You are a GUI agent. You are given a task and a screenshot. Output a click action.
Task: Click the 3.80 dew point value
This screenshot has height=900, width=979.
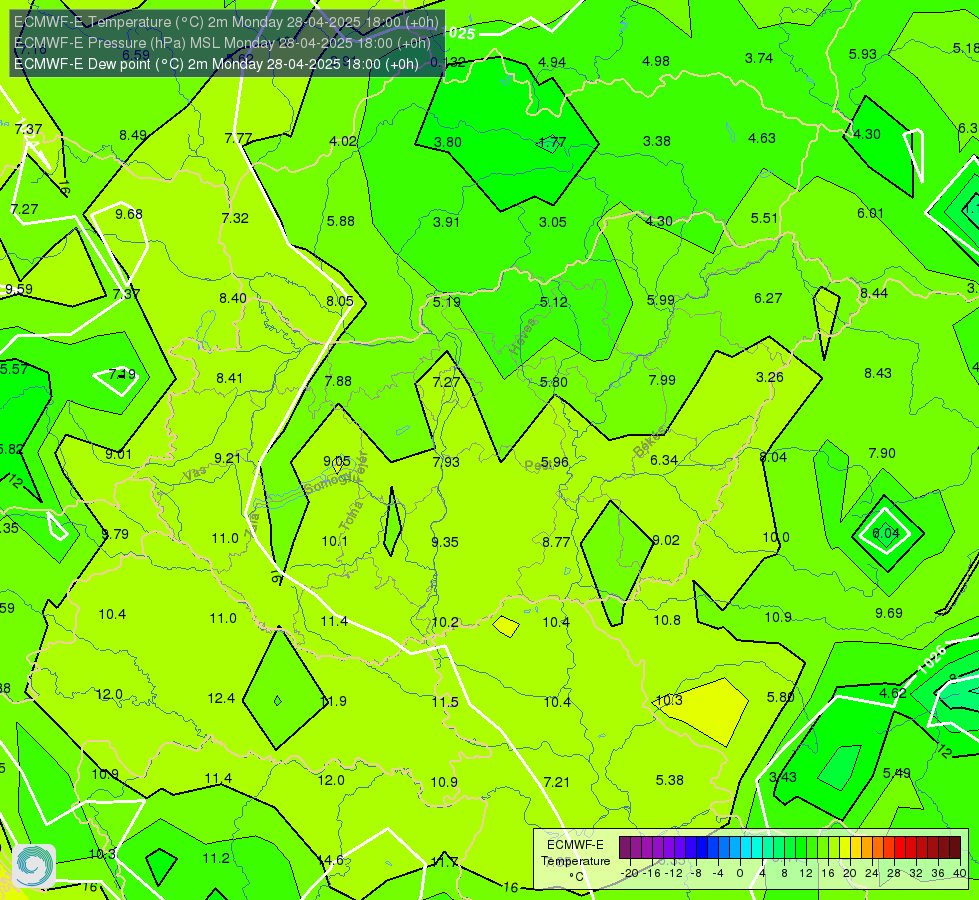[448, 142]
